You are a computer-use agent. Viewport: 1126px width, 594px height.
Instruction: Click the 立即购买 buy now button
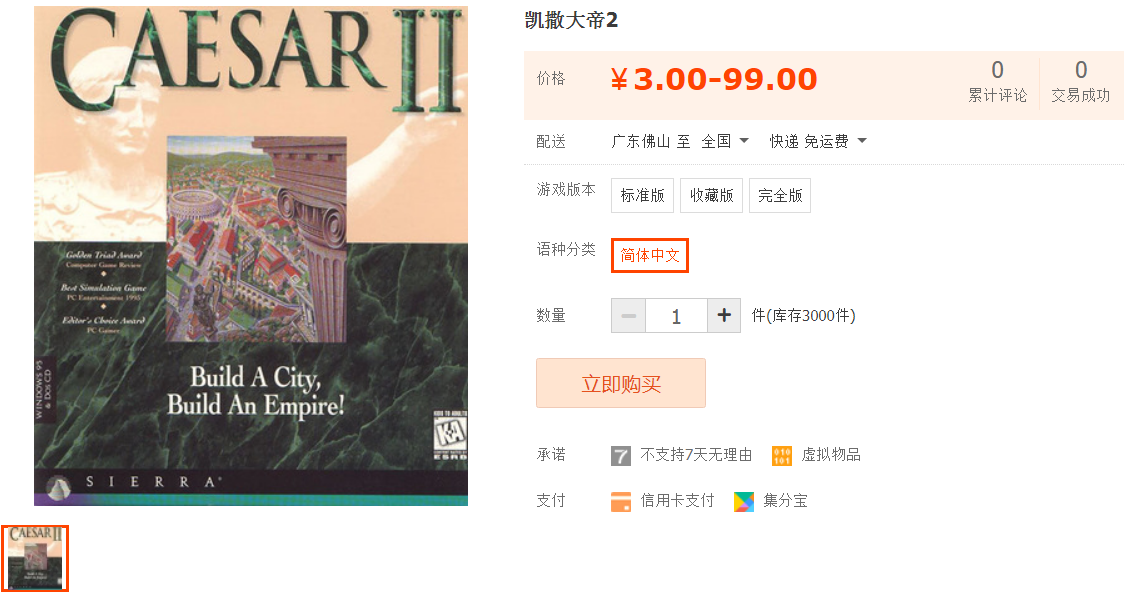(x=620, y=383)
